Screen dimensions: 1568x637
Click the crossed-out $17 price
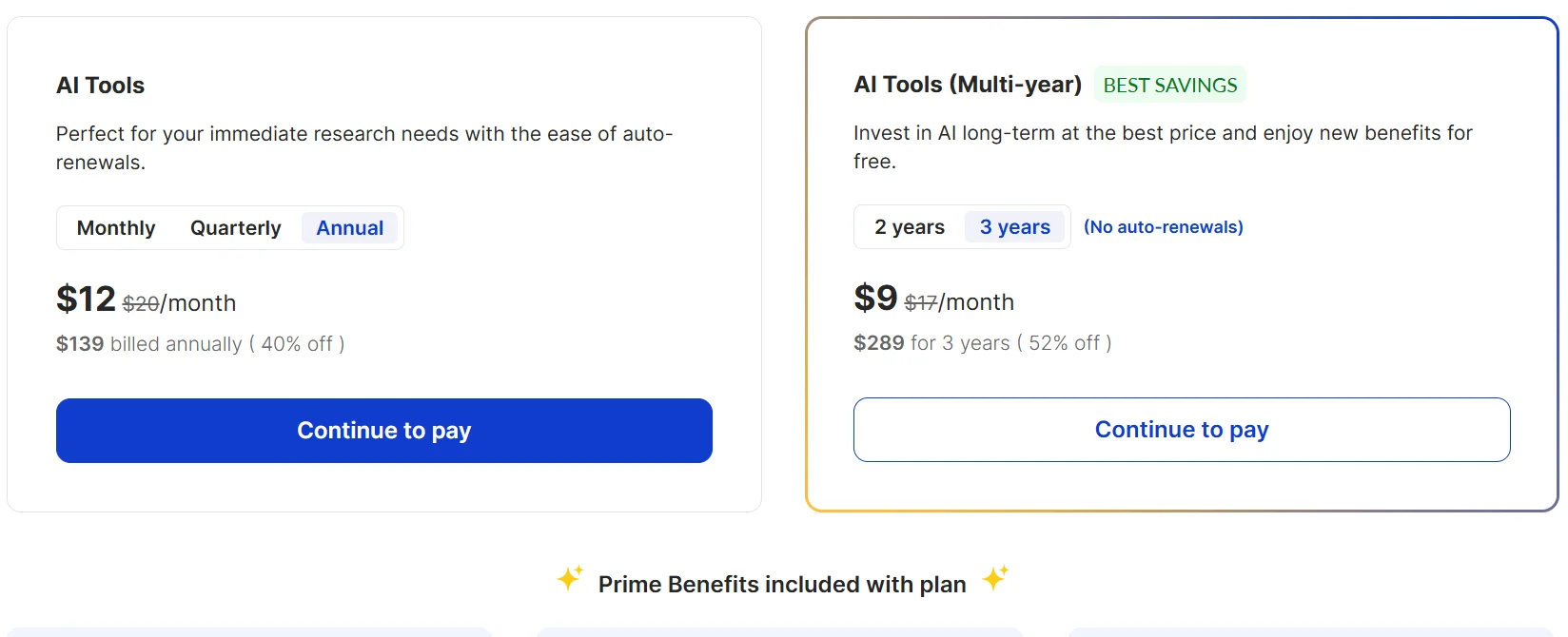coord(920,302)
